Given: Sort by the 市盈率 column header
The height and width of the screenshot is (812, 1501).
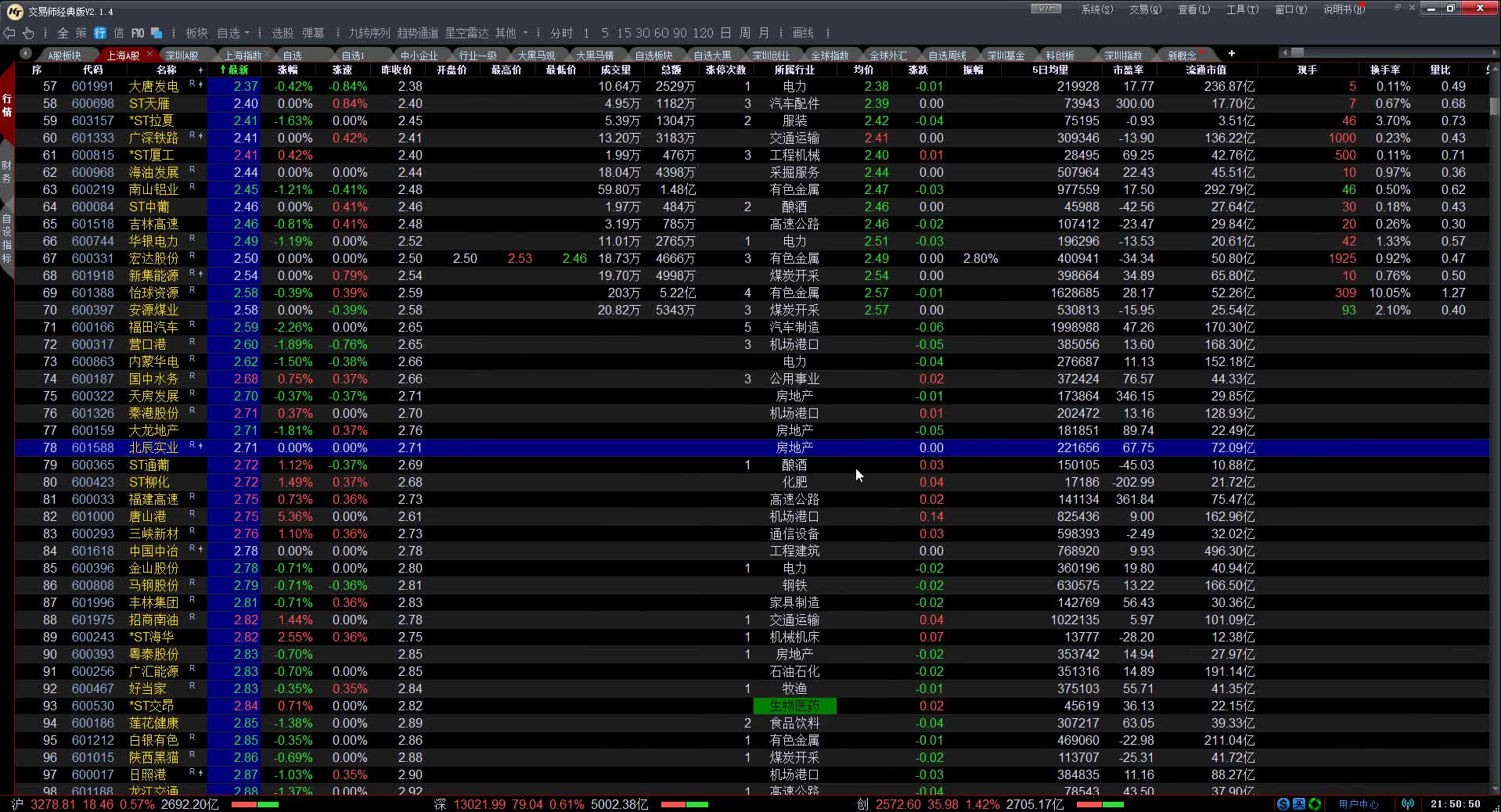Looking at the screenshot, I should tap(1128, 70).
